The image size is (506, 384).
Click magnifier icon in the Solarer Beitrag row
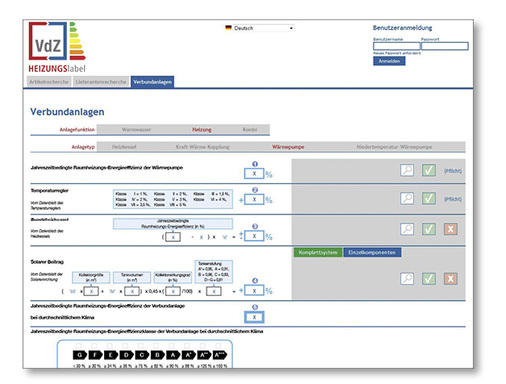pyautogui.click(x=407, y=279)
